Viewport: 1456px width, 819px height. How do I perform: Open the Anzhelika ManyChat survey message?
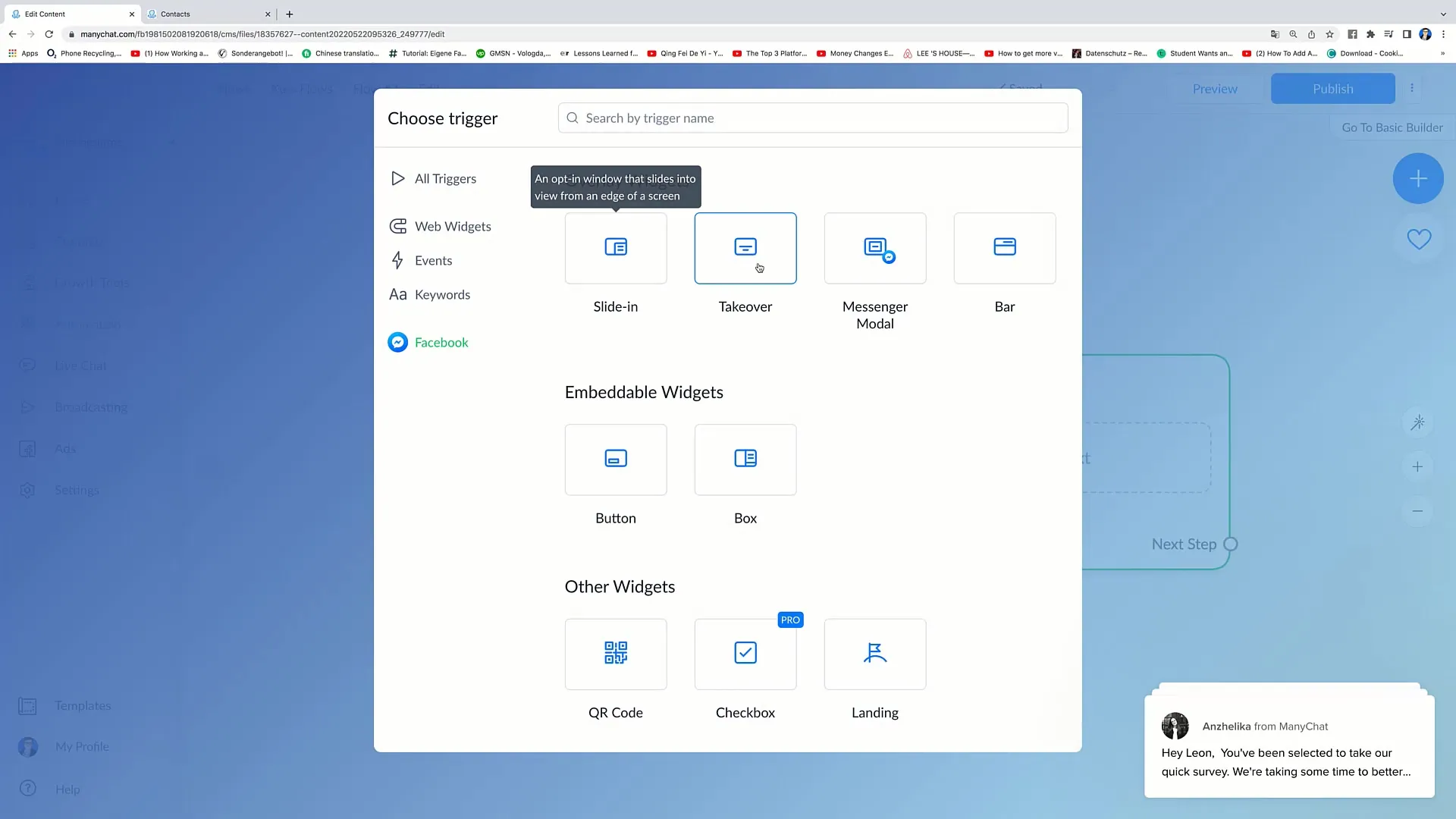pyautogui.click(x=1289, y=747)
